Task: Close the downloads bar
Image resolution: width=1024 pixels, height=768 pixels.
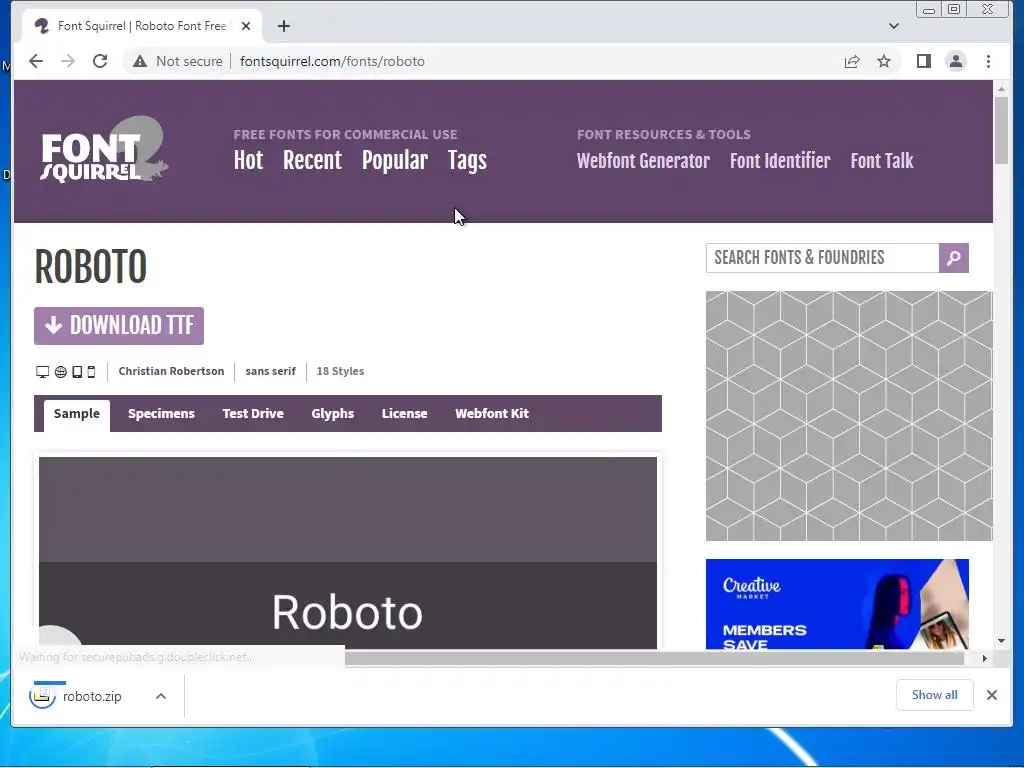Action: pos(991,695)
